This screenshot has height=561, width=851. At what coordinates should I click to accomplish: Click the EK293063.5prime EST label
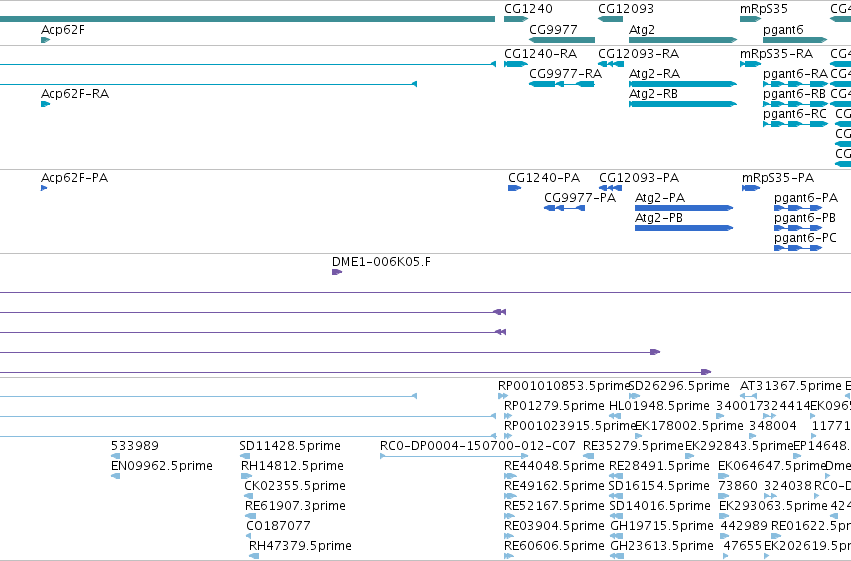pyautogui.click(x=773, y=506)
